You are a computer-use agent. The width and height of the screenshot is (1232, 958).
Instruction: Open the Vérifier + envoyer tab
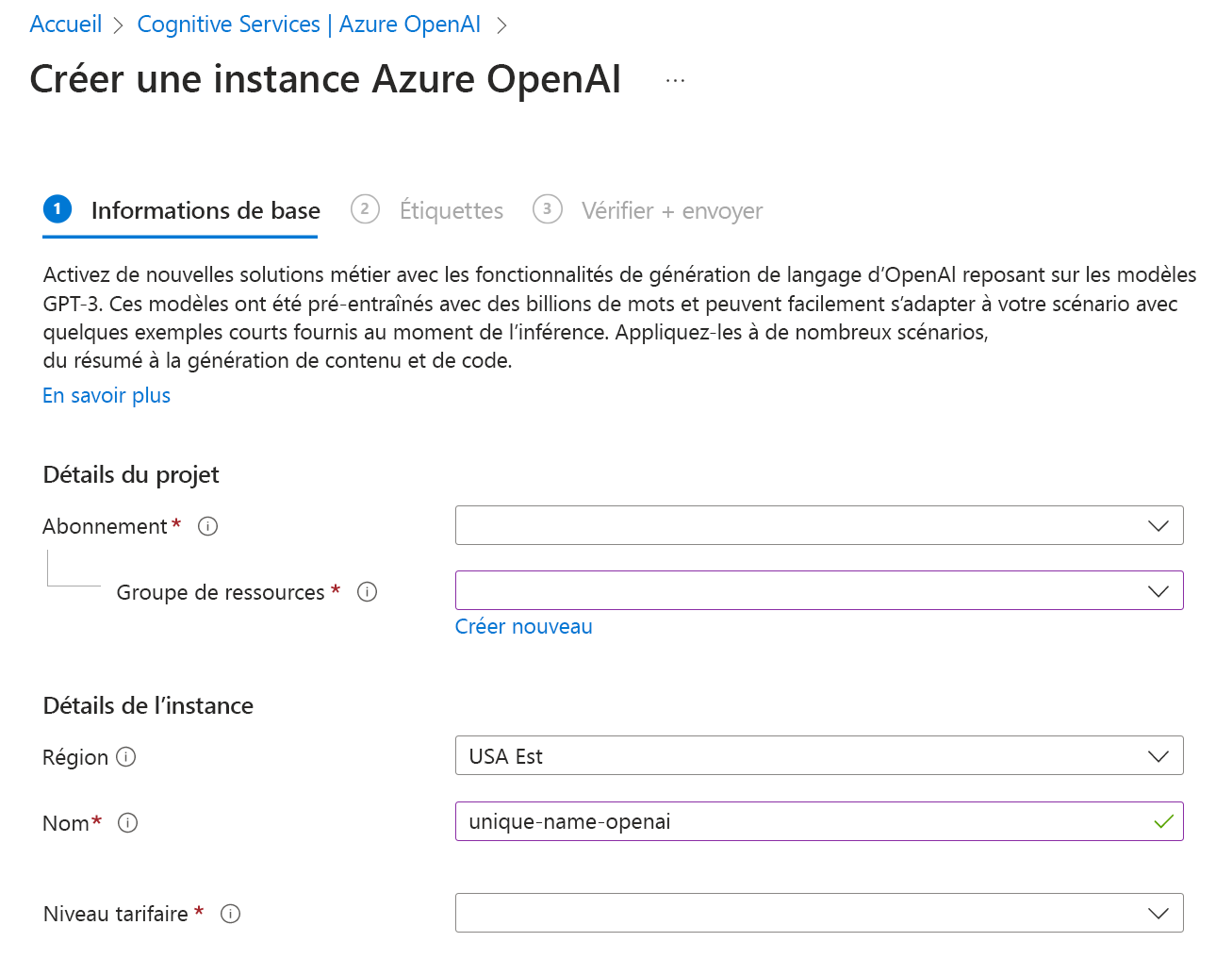(672, 210)
